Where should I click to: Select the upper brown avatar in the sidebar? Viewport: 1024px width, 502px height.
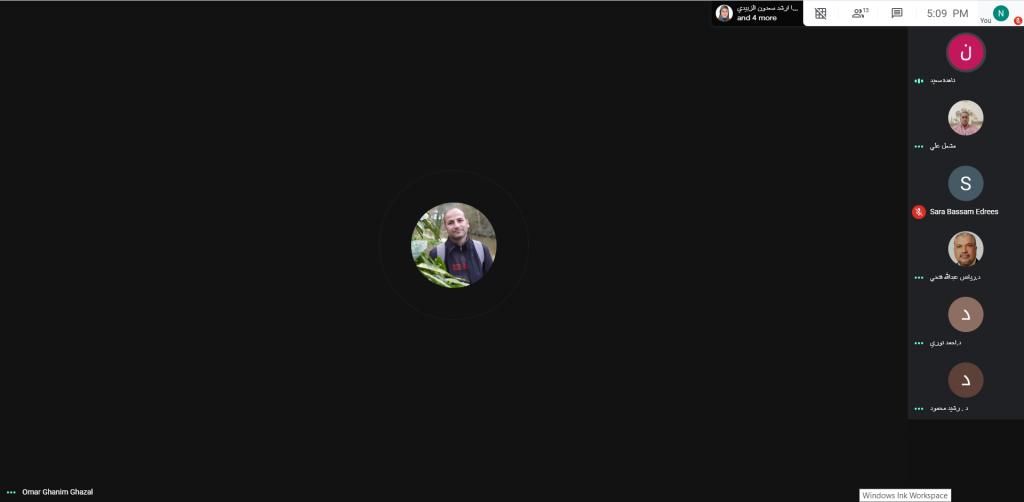[965, 314]
